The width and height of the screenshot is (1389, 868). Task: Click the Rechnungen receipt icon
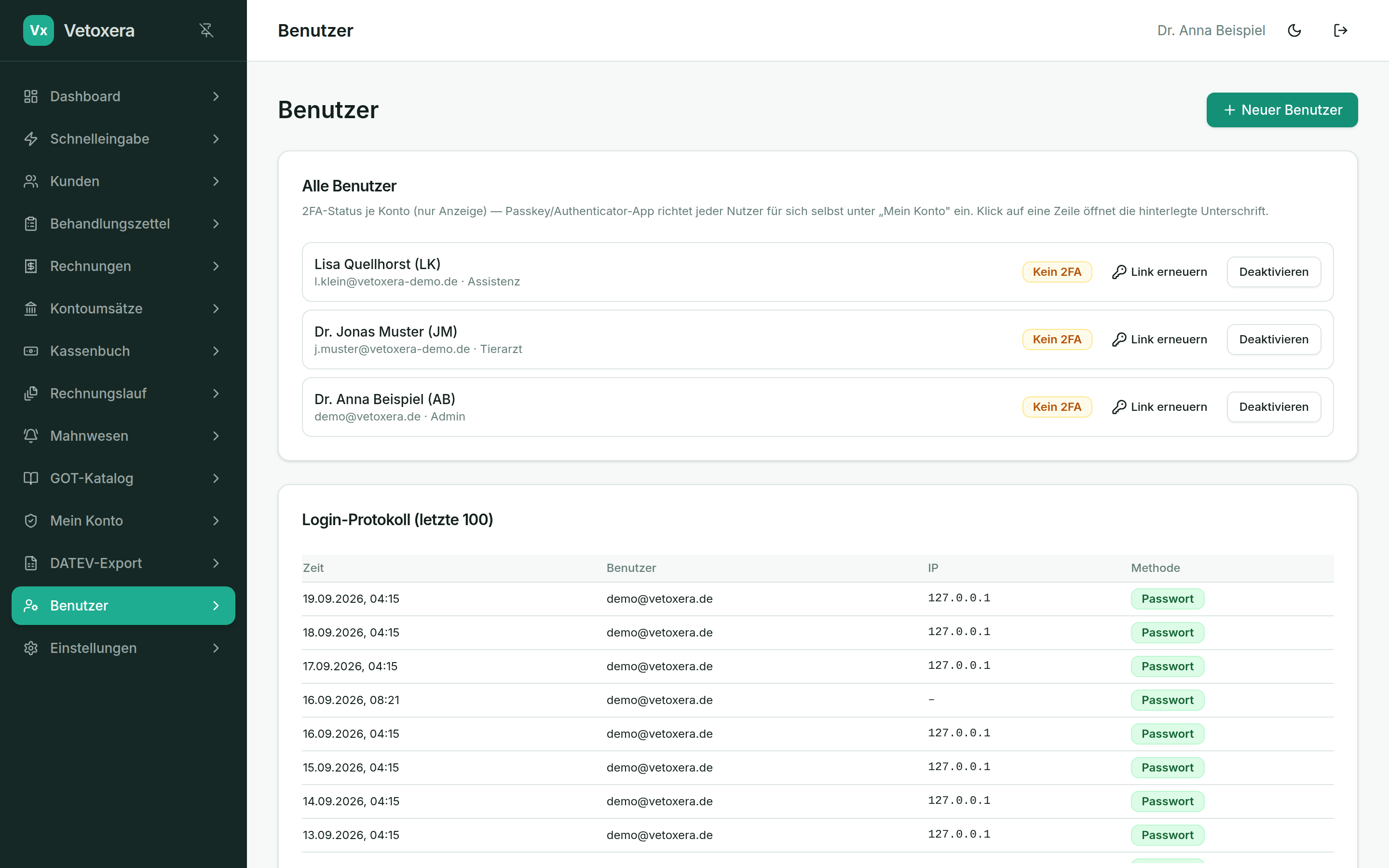point(31,266)
